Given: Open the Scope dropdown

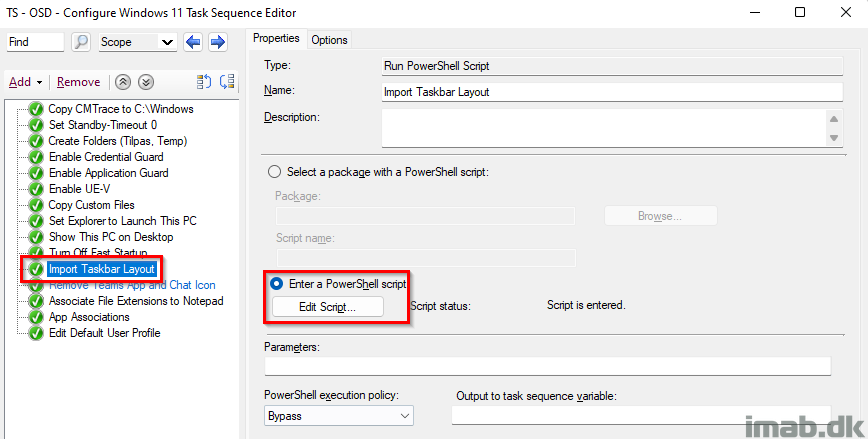Looking at the screenshot, I should pyautogui.click(x=138, y=42).
